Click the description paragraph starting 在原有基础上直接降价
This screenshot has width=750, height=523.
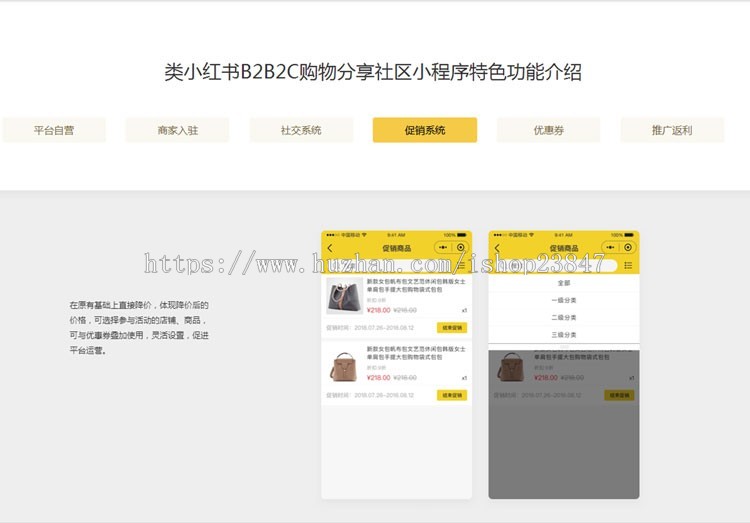point(139,328)
